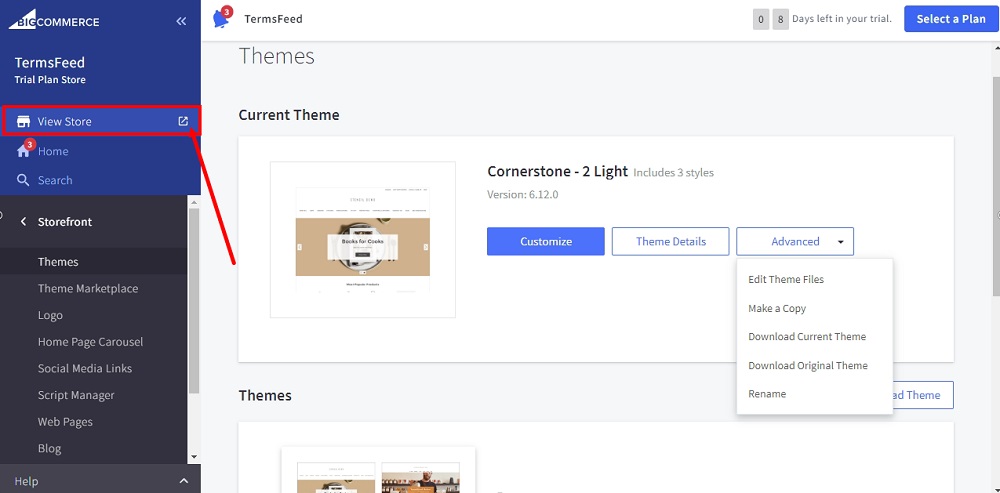1000x493 pixels.
Task: Click 'Includes 3 styles' text
Action: [x=673, y=172]
